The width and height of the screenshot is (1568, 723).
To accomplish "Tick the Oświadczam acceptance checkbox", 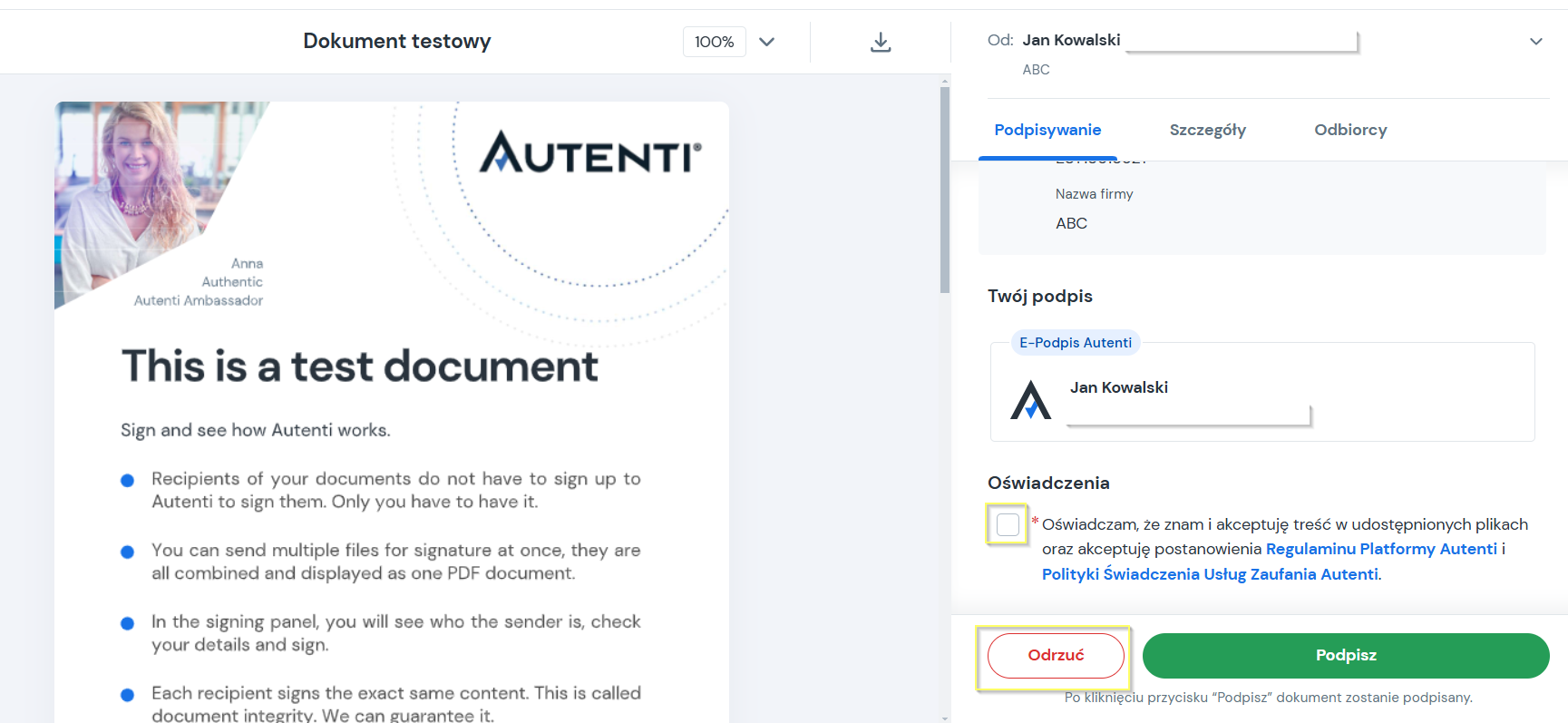I will (1008, 524).
